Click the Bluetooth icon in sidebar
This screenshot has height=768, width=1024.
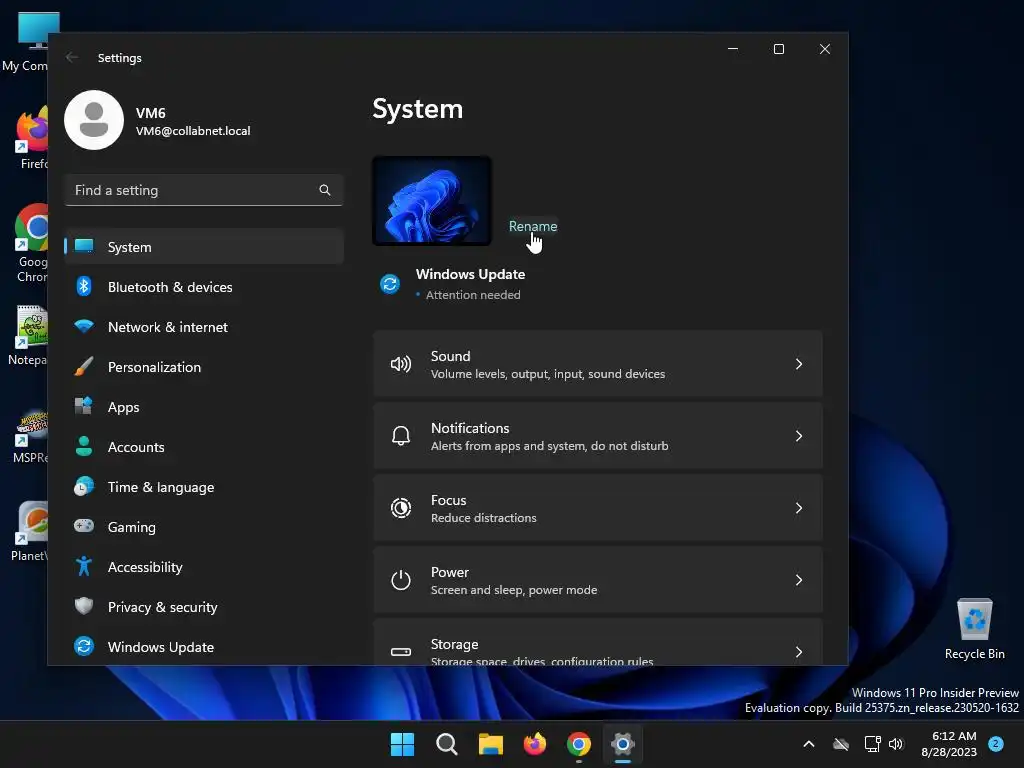(x=84, y=286)
